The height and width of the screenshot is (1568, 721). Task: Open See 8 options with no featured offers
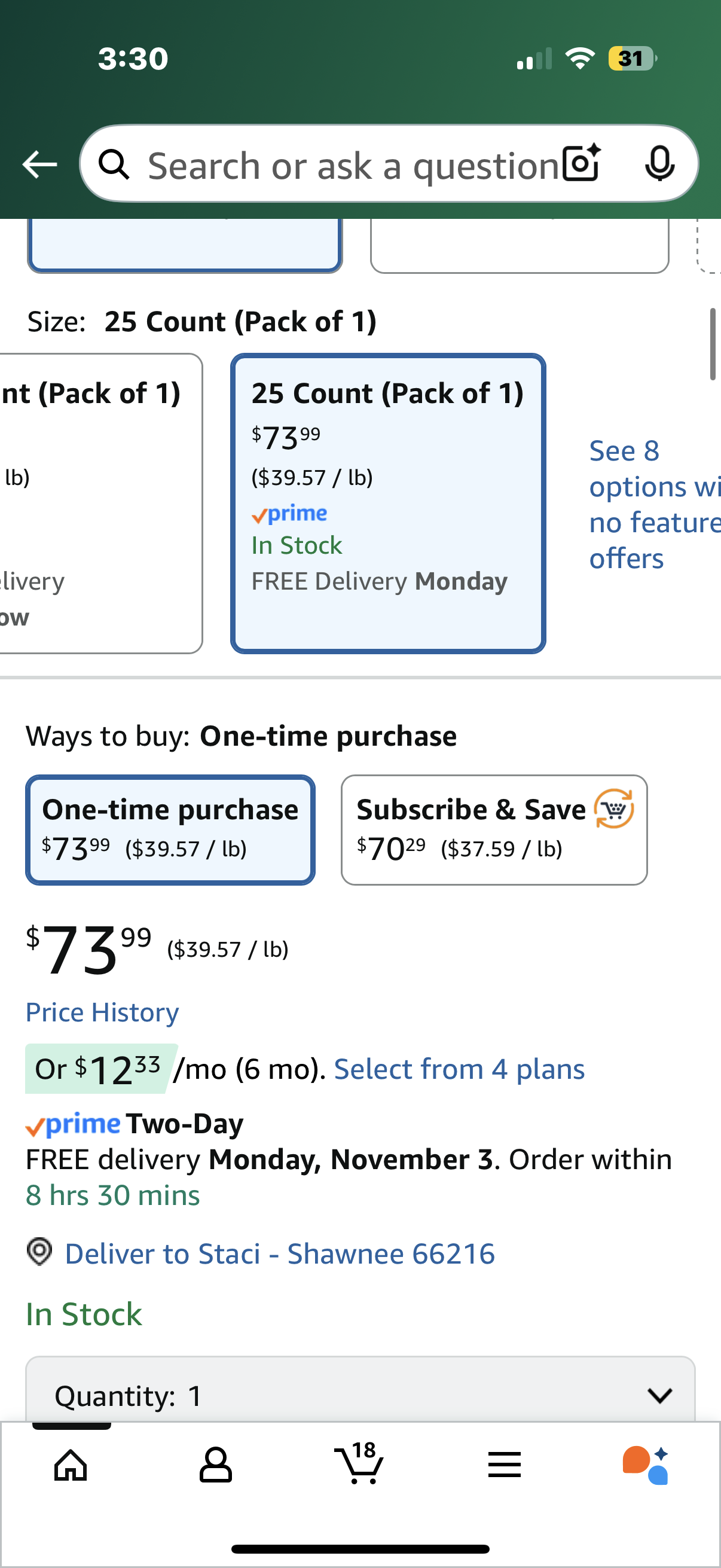pos(651,504)
